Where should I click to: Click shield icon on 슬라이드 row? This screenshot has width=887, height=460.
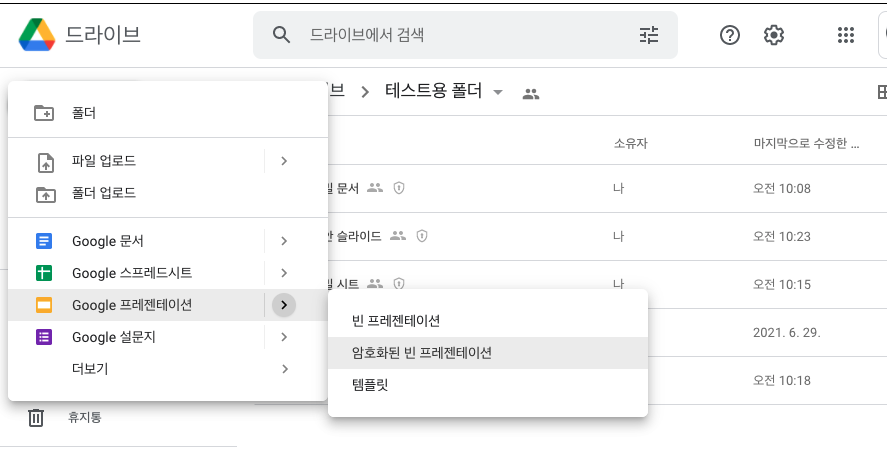pyautogui.click(x=422, y=236)
